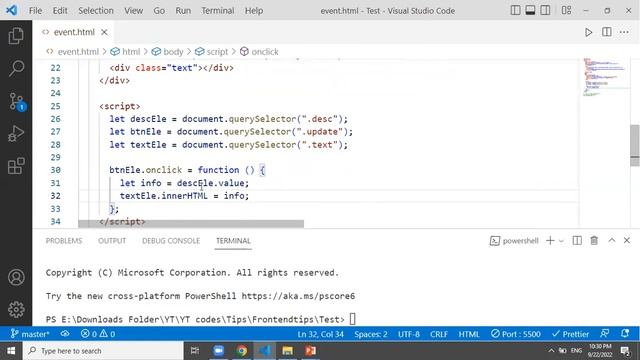Create a new terminal with plus icon
The height and width of the screenshot is (360, 640).
coord(550,241)
